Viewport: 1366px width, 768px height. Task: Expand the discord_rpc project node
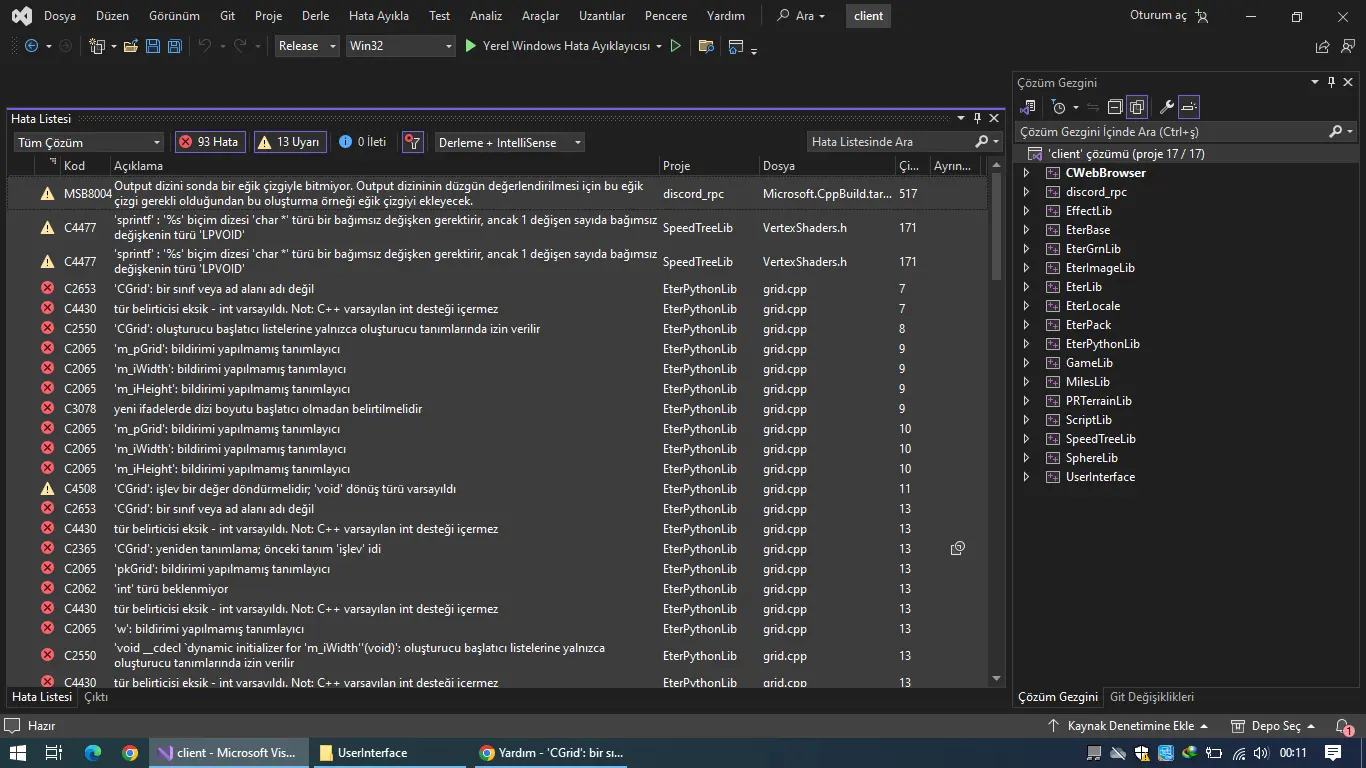(1026, 192)
